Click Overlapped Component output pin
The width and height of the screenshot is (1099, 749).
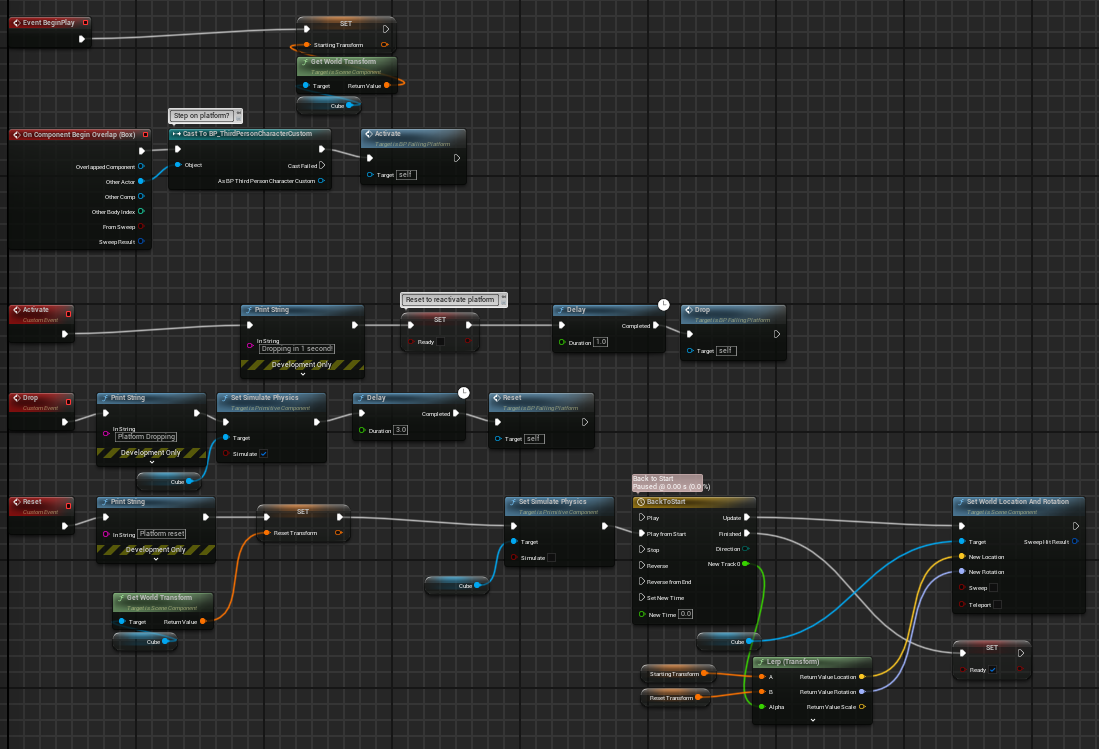click(141, 167)
